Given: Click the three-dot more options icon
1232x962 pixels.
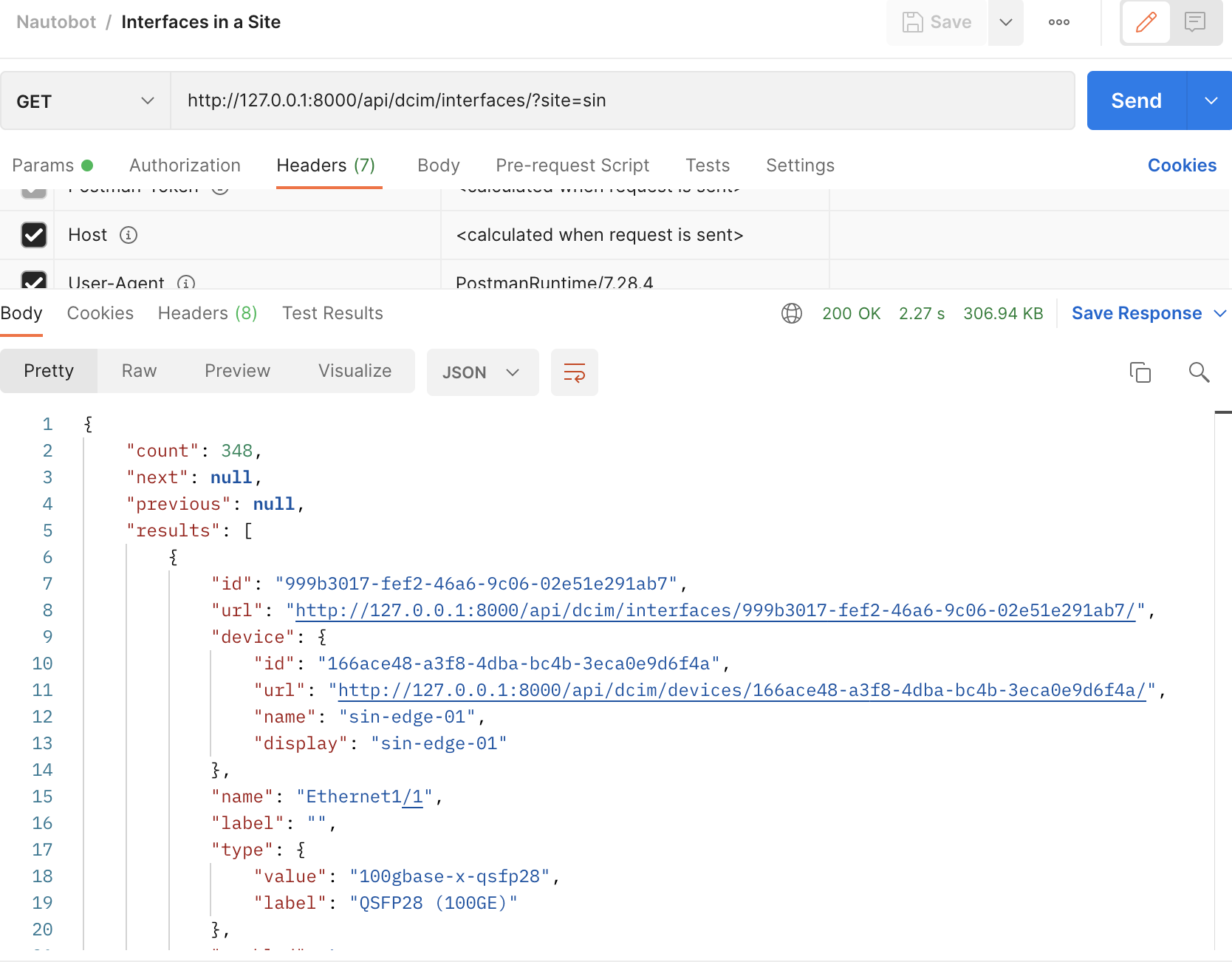Looking at the screenshot, I should point(1058,22).
